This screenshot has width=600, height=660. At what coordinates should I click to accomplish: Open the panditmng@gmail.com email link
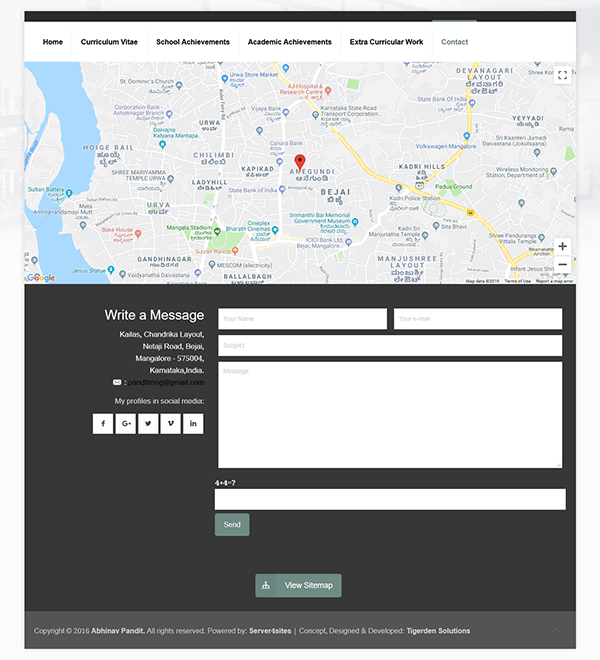point(166,382)
